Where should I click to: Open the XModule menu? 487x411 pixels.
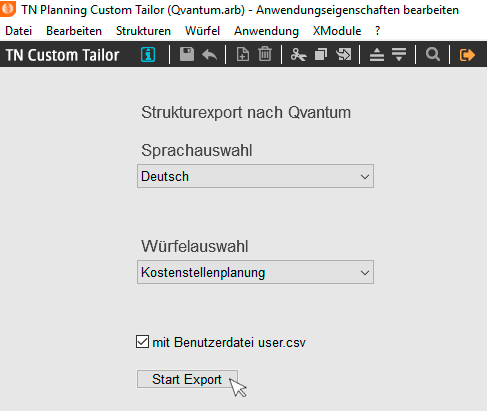coord(337,31)
